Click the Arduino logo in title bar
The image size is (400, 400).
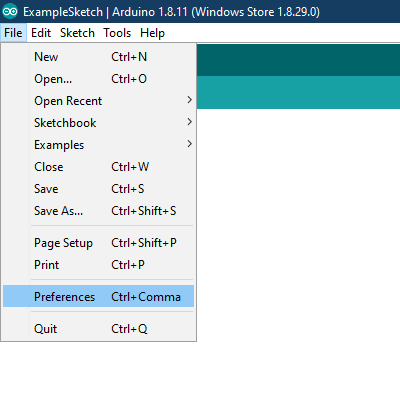click(10, 12)
